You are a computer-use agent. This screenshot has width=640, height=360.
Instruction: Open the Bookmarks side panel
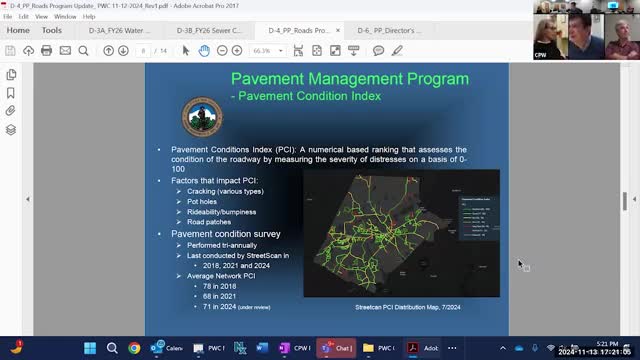pyautogui.click(x=11, y=93)
